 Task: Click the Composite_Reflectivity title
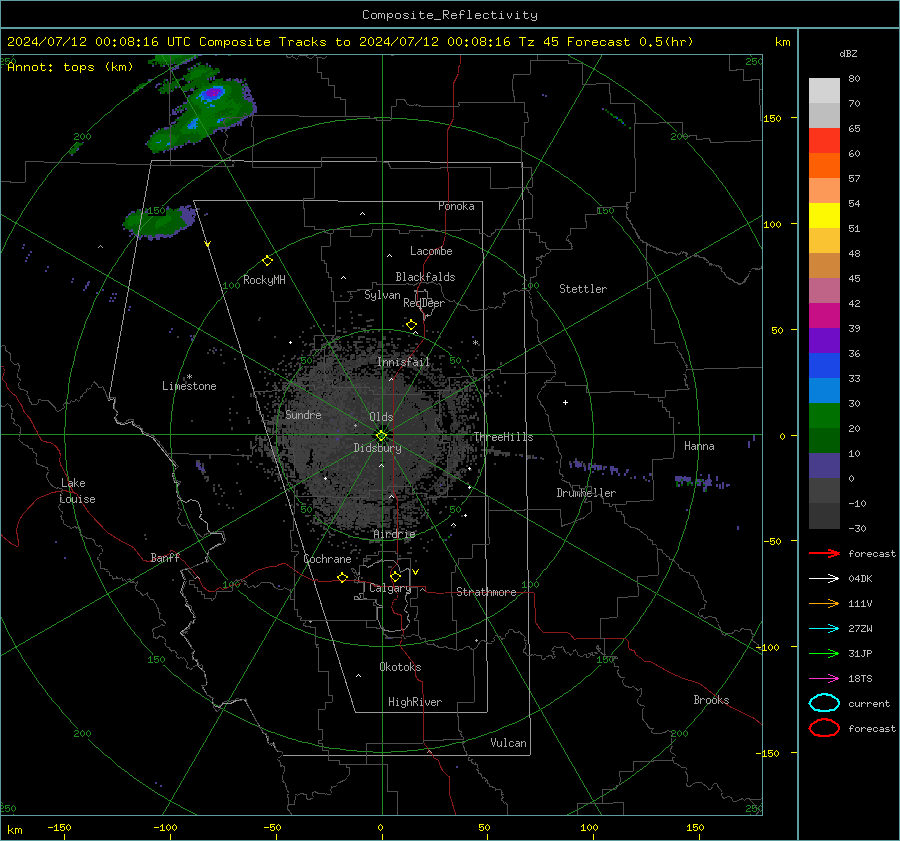click(x=450, y=15)
